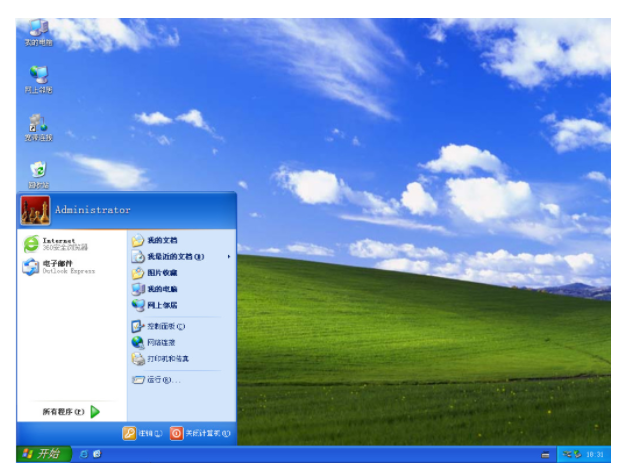Image resolution: width=642 pixels, height=474 pixels.
Task: Open the 我的电脑 desktop icon
Action: (39, 30)
